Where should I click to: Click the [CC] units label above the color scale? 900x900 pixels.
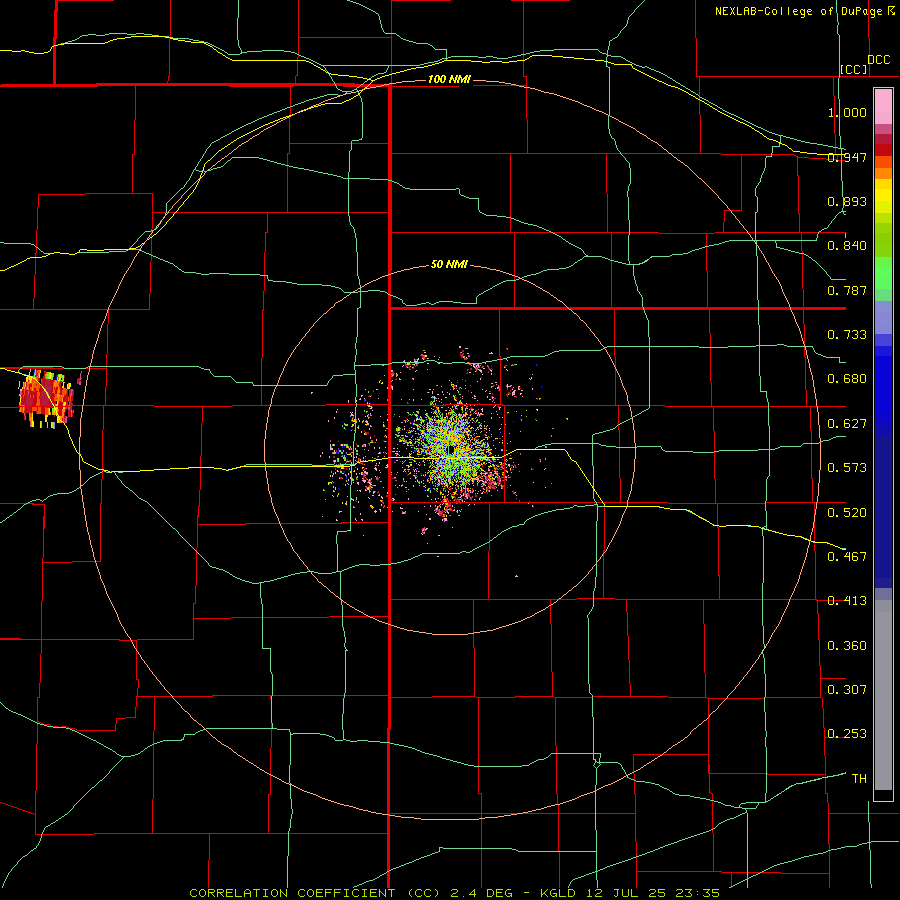854,69
